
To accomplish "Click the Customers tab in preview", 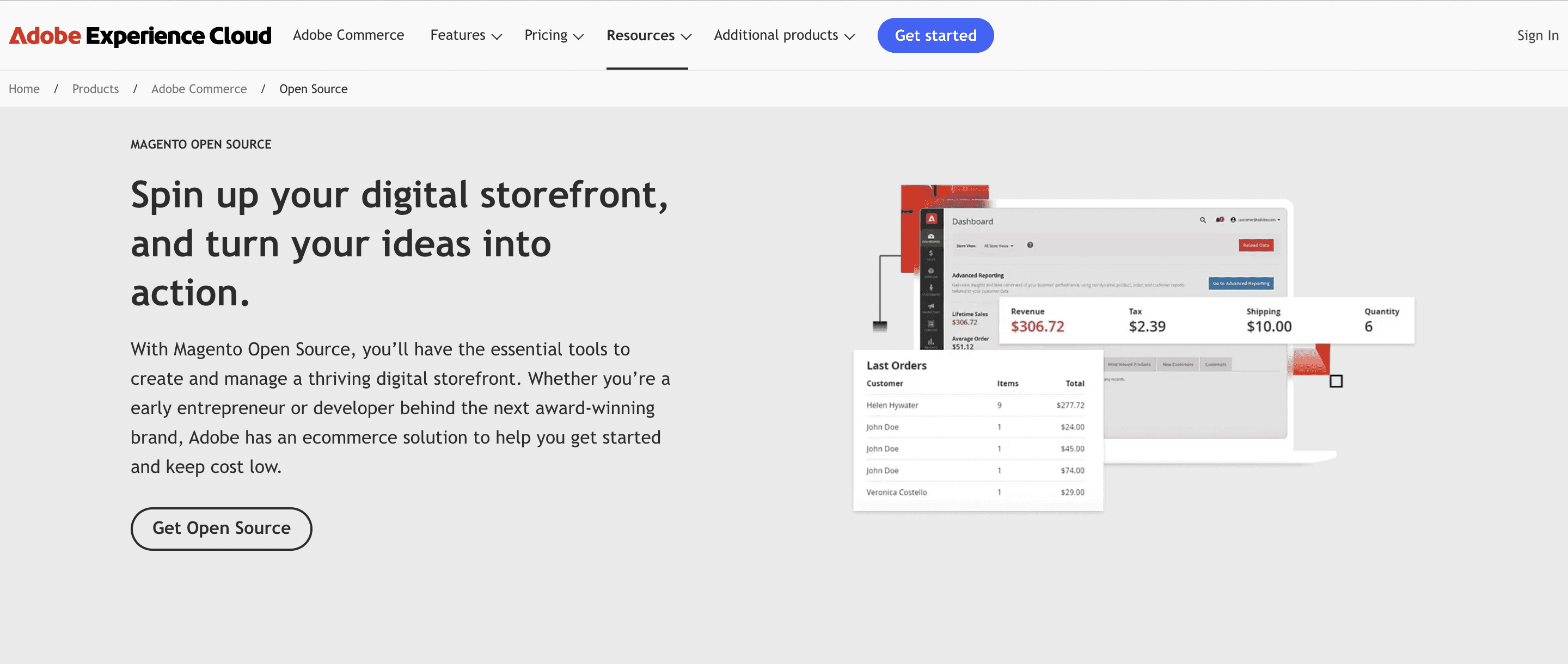I will tap(1216, 365).
